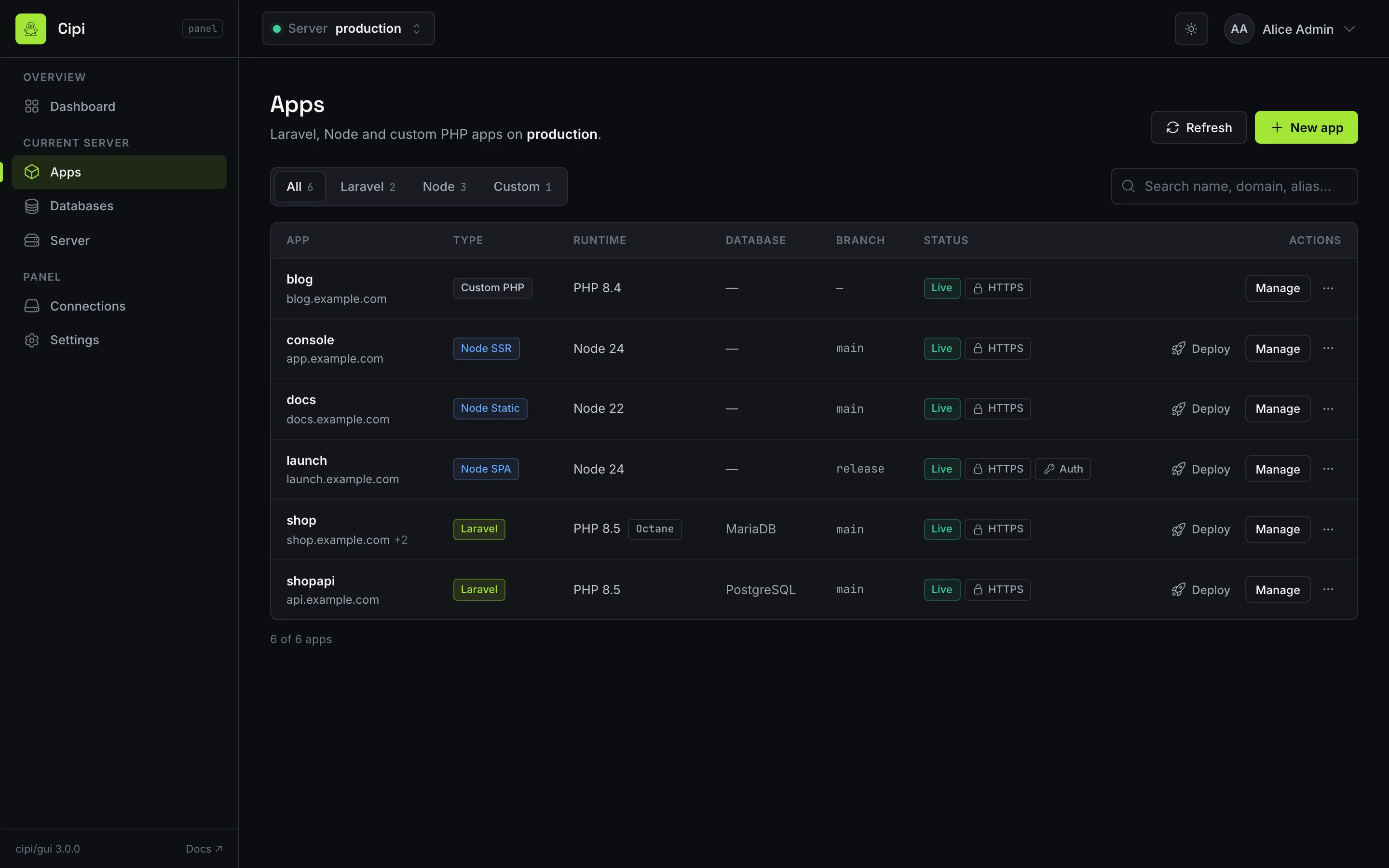This screenshot has height=868, width=1389.
Task: Open the Server sidebar item
Action: coord(119,241)
